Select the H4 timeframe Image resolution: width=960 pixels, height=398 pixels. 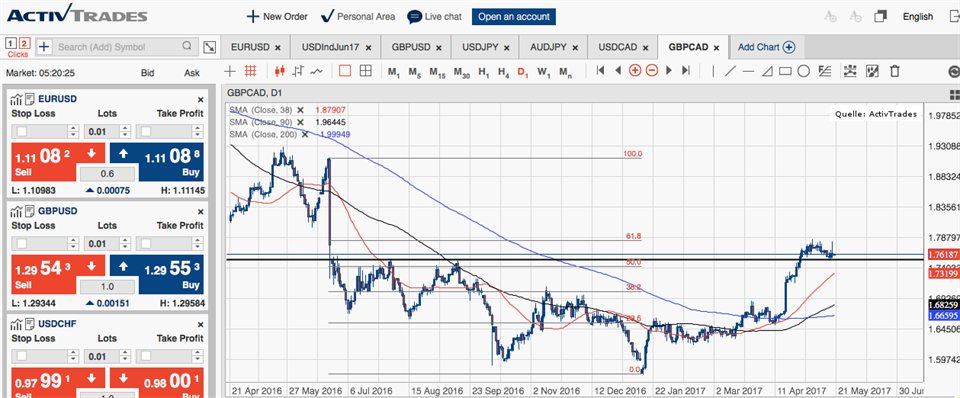click(x=504, y=72)
